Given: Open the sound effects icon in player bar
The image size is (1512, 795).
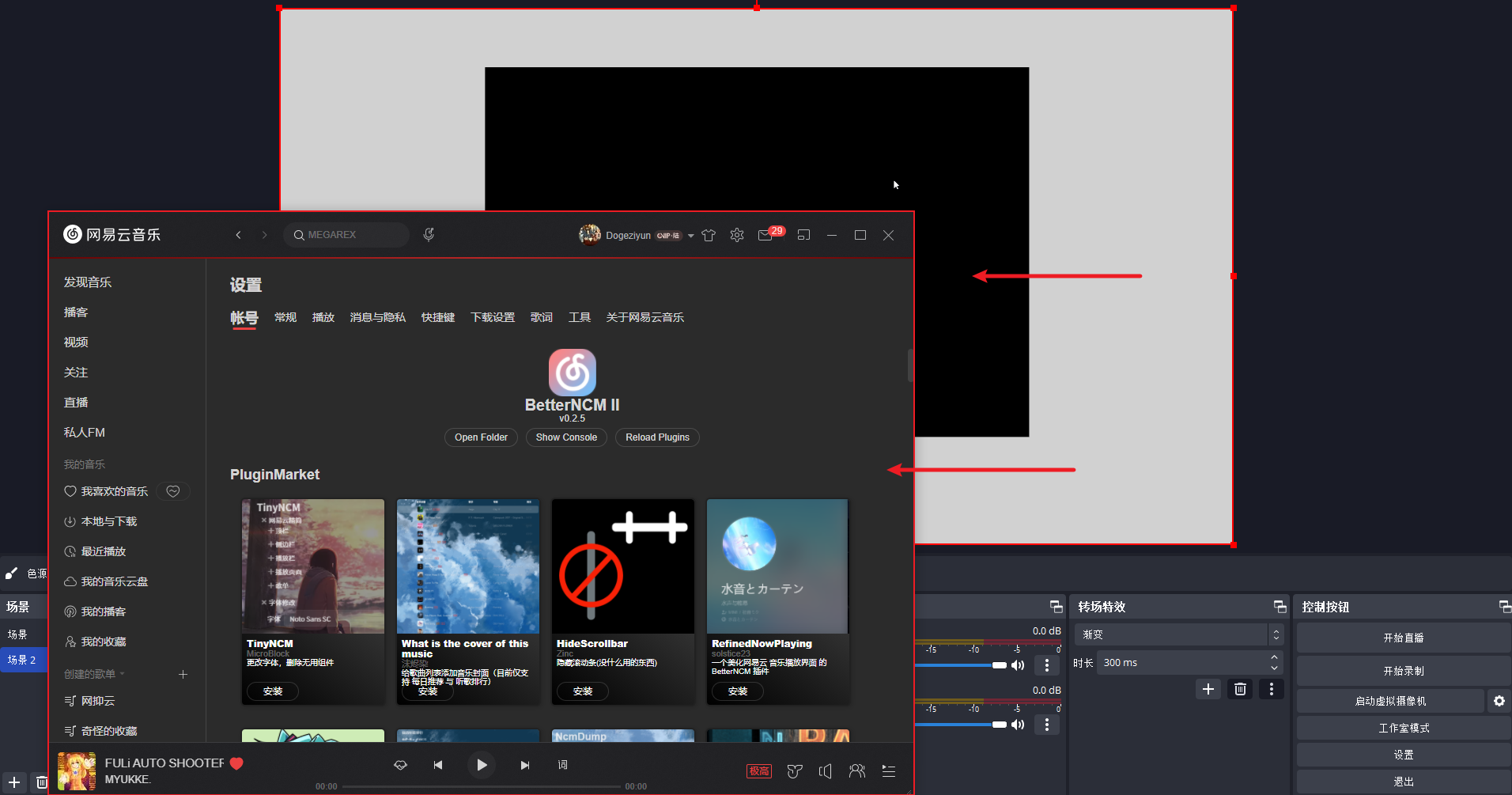Looking at the screenshot, I should coord(795,771).
